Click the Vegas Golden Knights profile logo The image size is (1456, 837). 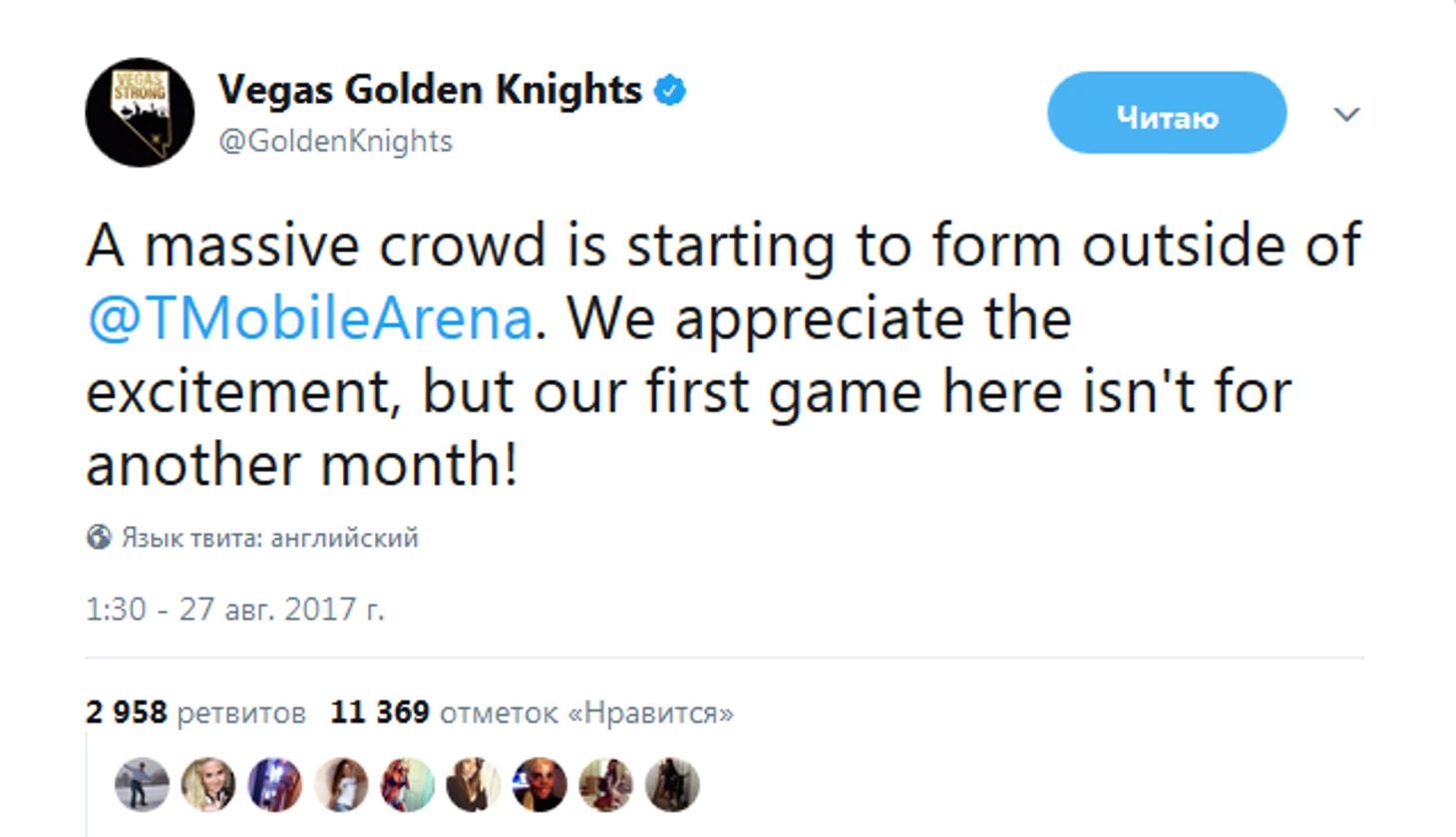pyautogui.click(x=140, y=112)
